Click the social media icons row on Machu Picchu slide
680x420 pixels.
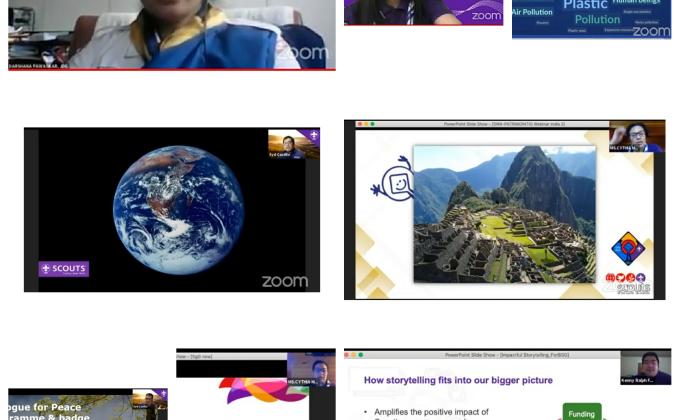[x=625, y=277]
